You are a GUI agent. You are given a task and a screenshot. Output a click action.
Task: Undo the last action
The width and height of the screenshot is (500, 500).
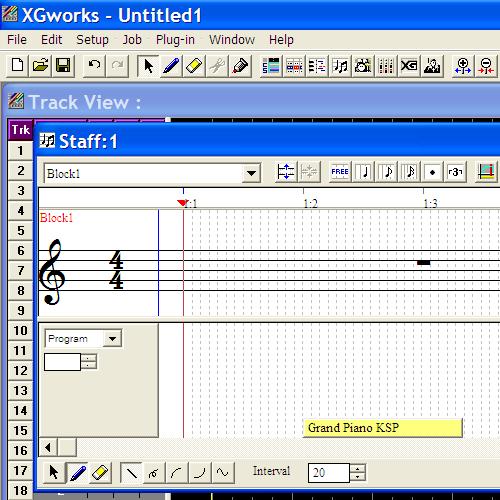coord(94,66)
